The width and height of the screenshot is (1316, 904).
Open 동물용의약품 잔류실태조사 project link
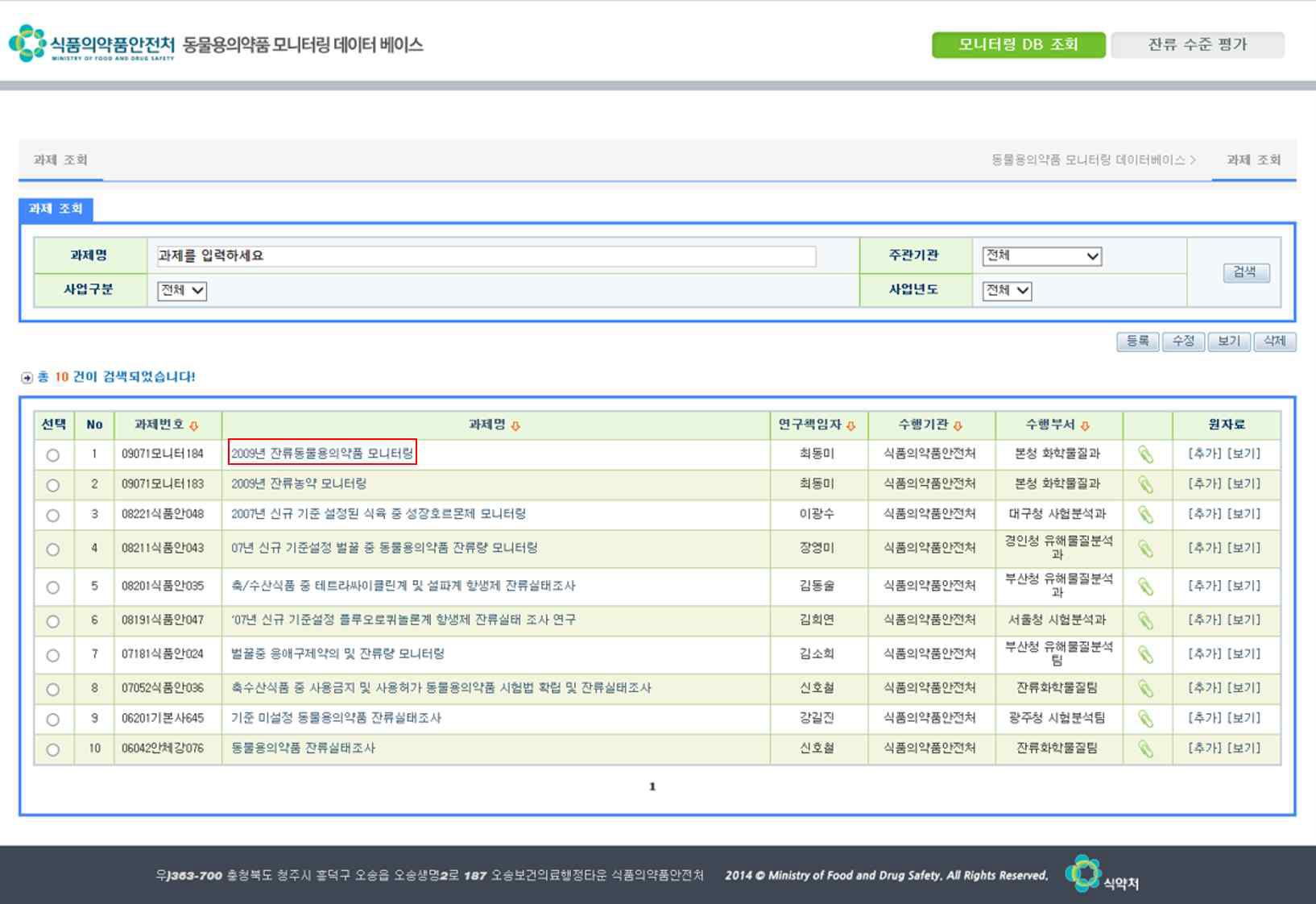[304, 748]
